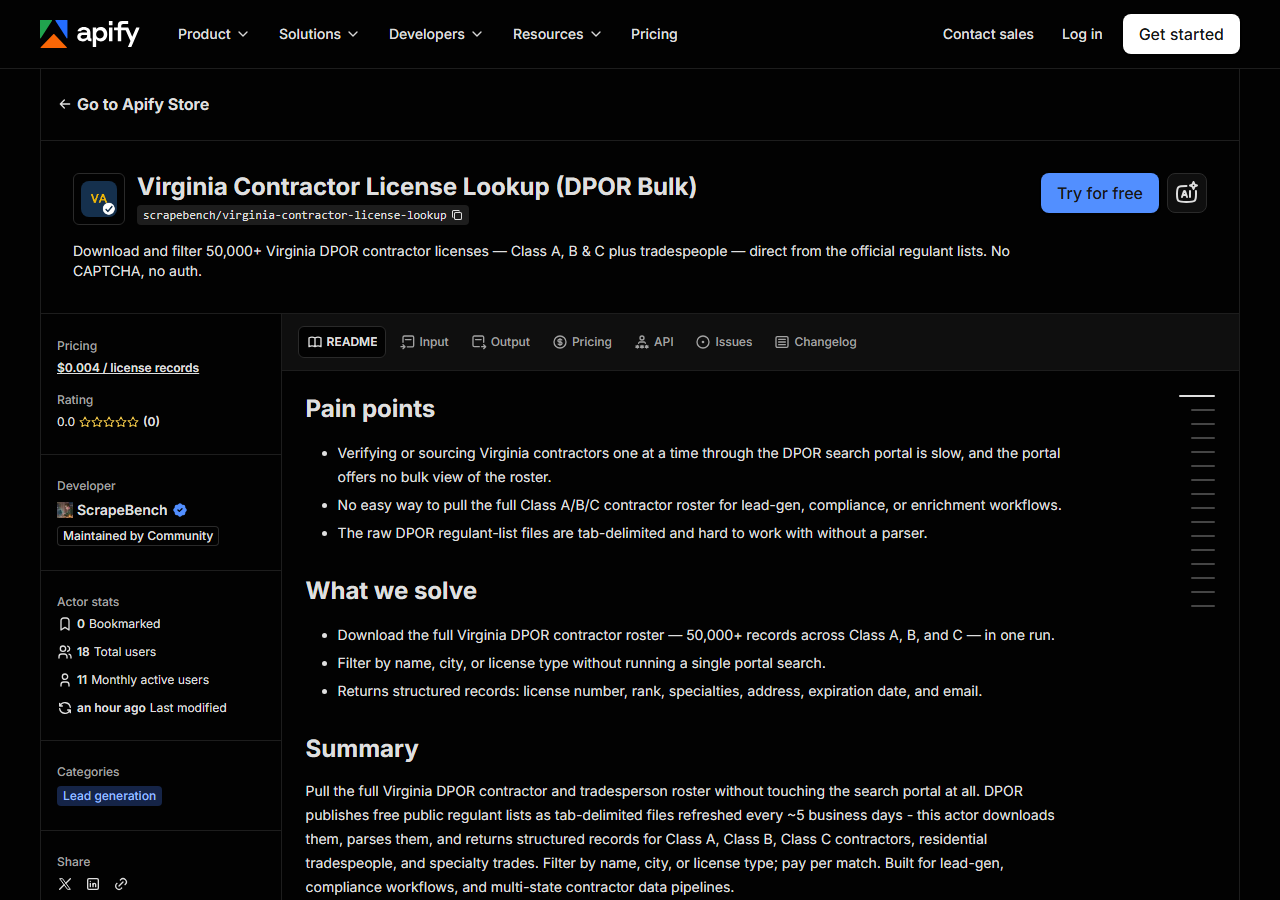Open the Developers dropdown
The height and width of the screenshot is (900, 1280).
tap(435, 34)
